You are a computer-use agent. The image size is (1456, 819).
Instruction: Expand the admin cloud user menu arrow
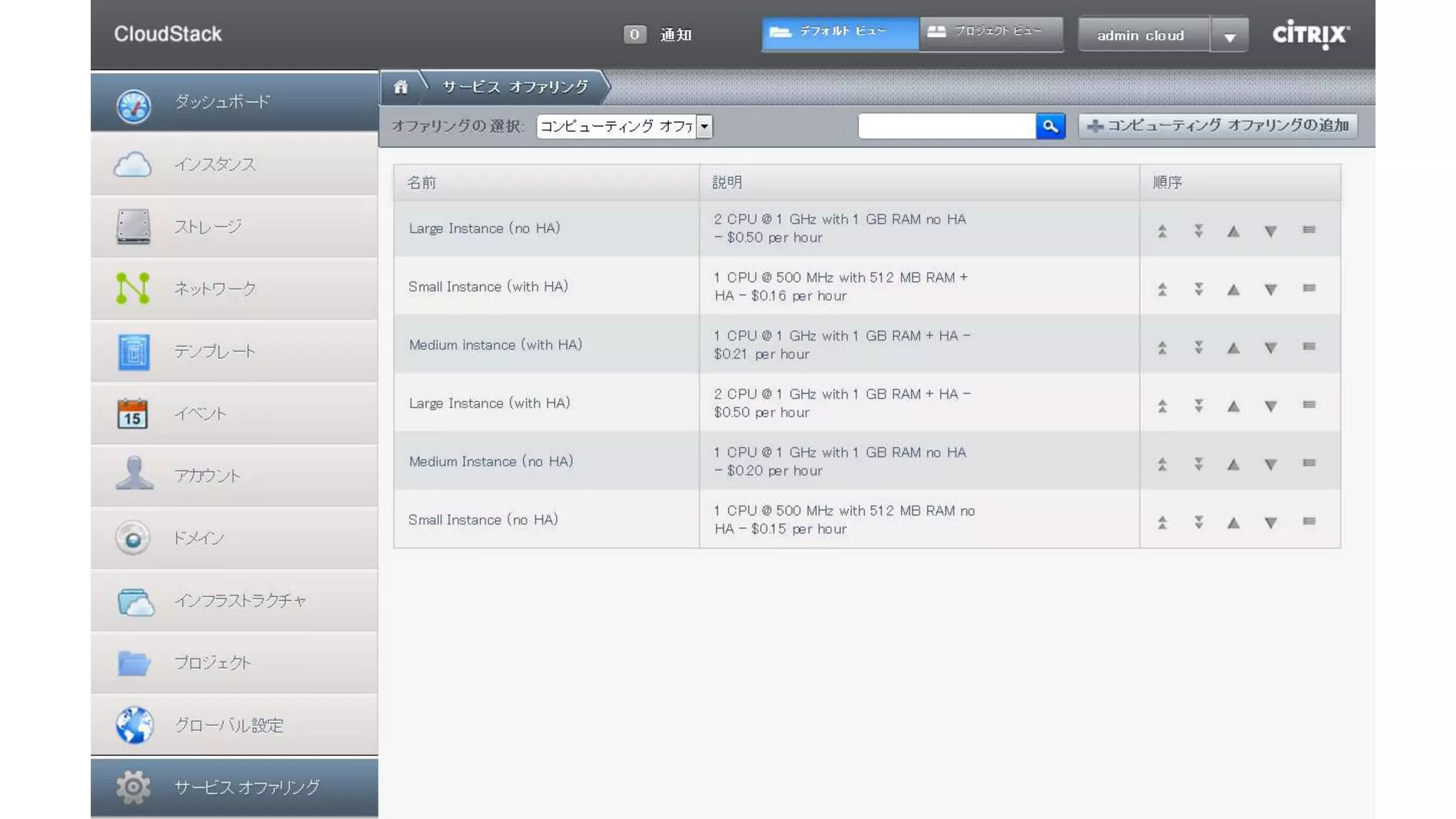[x=1229, y=36]
